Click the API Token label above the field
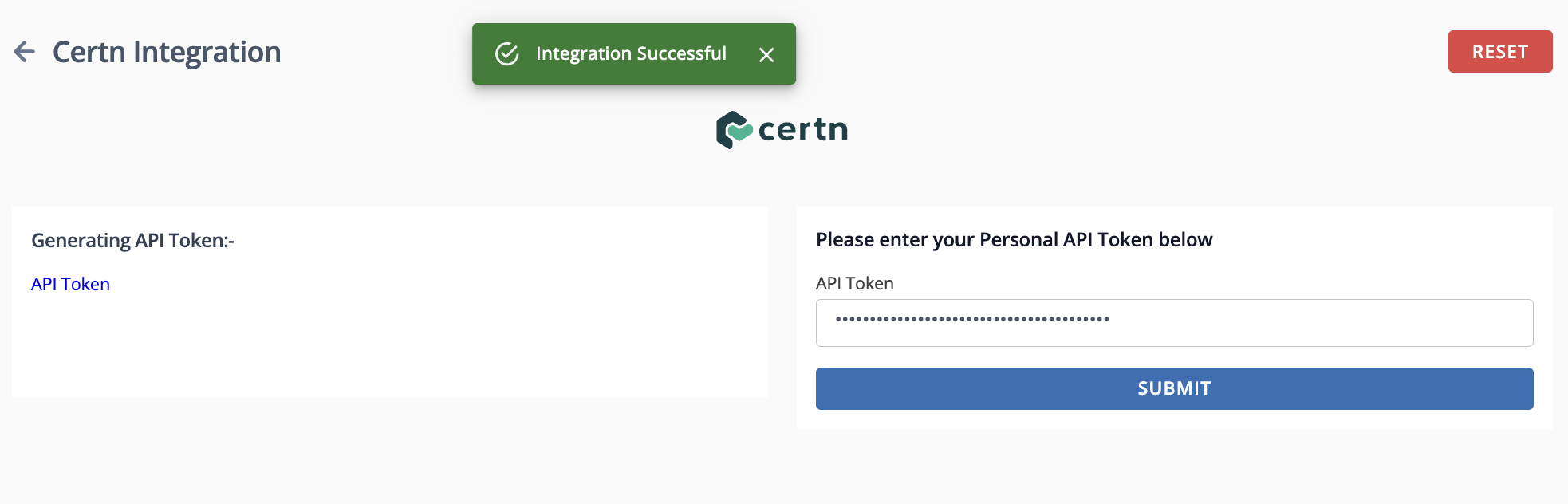 tap(854, 283)
